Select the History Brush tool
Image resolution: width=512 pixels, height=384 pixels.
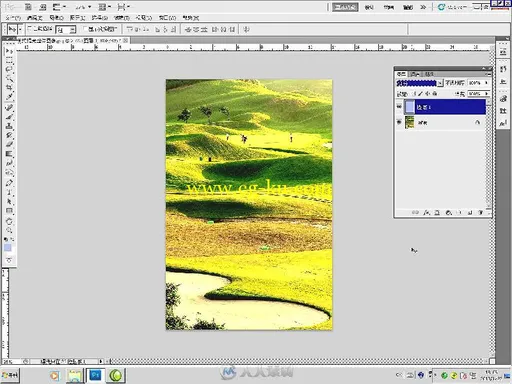click(x=9, y=135)
